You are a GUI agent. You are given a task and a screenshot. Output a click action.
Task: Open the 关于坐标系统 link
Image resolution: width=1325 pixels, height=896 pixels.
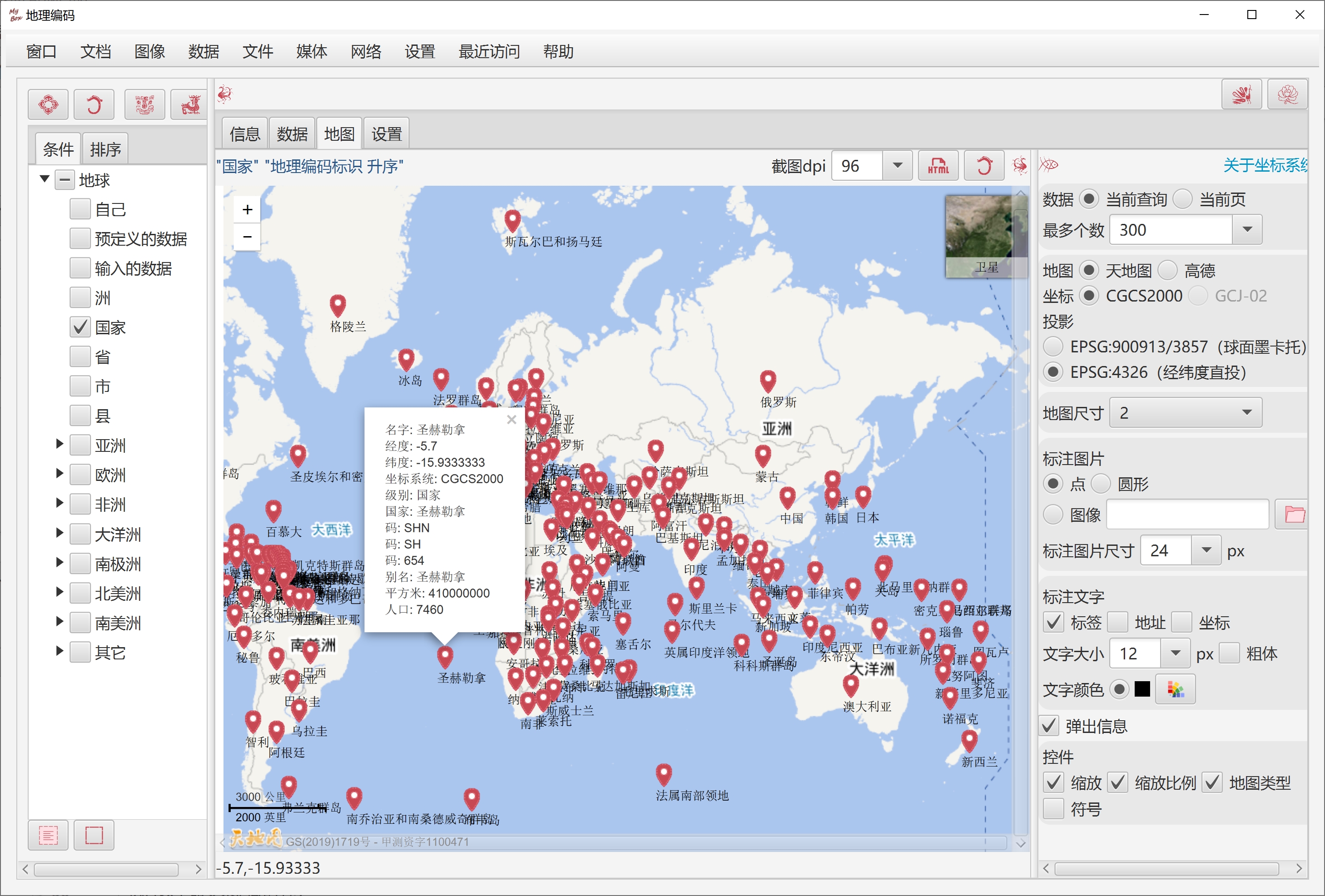(1265, 165)
